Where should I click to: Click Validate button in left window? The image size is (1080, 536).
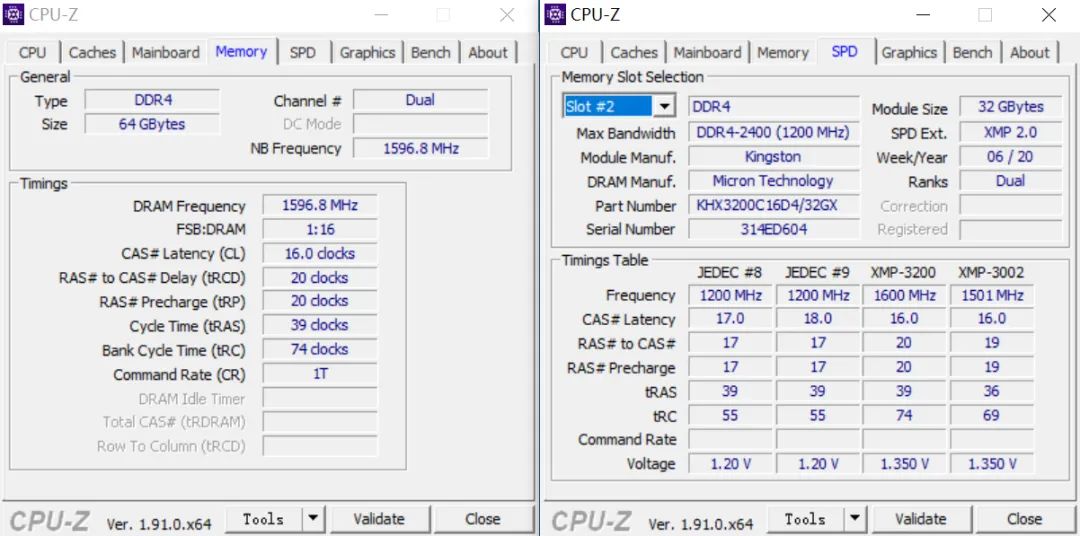[x=379, y=519]
